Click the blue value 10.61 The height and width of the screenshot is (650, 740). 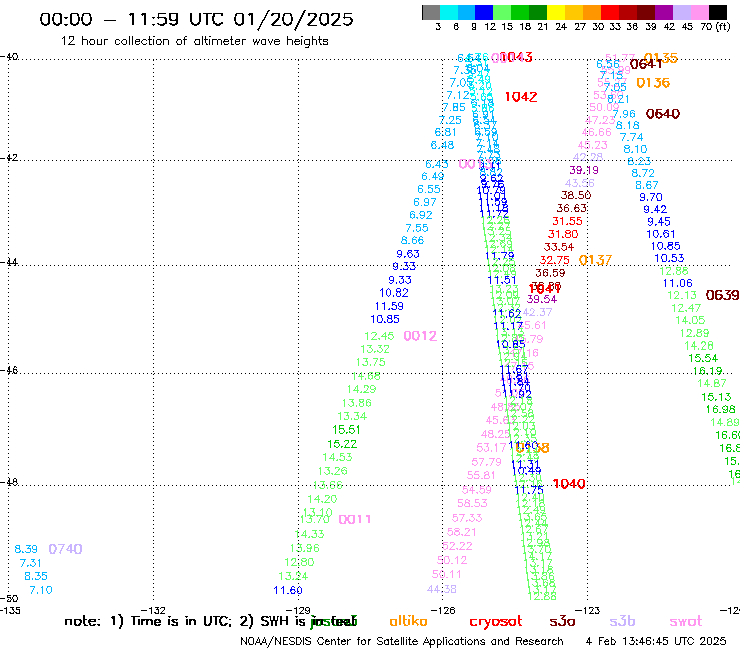click(x=661, y=234)
